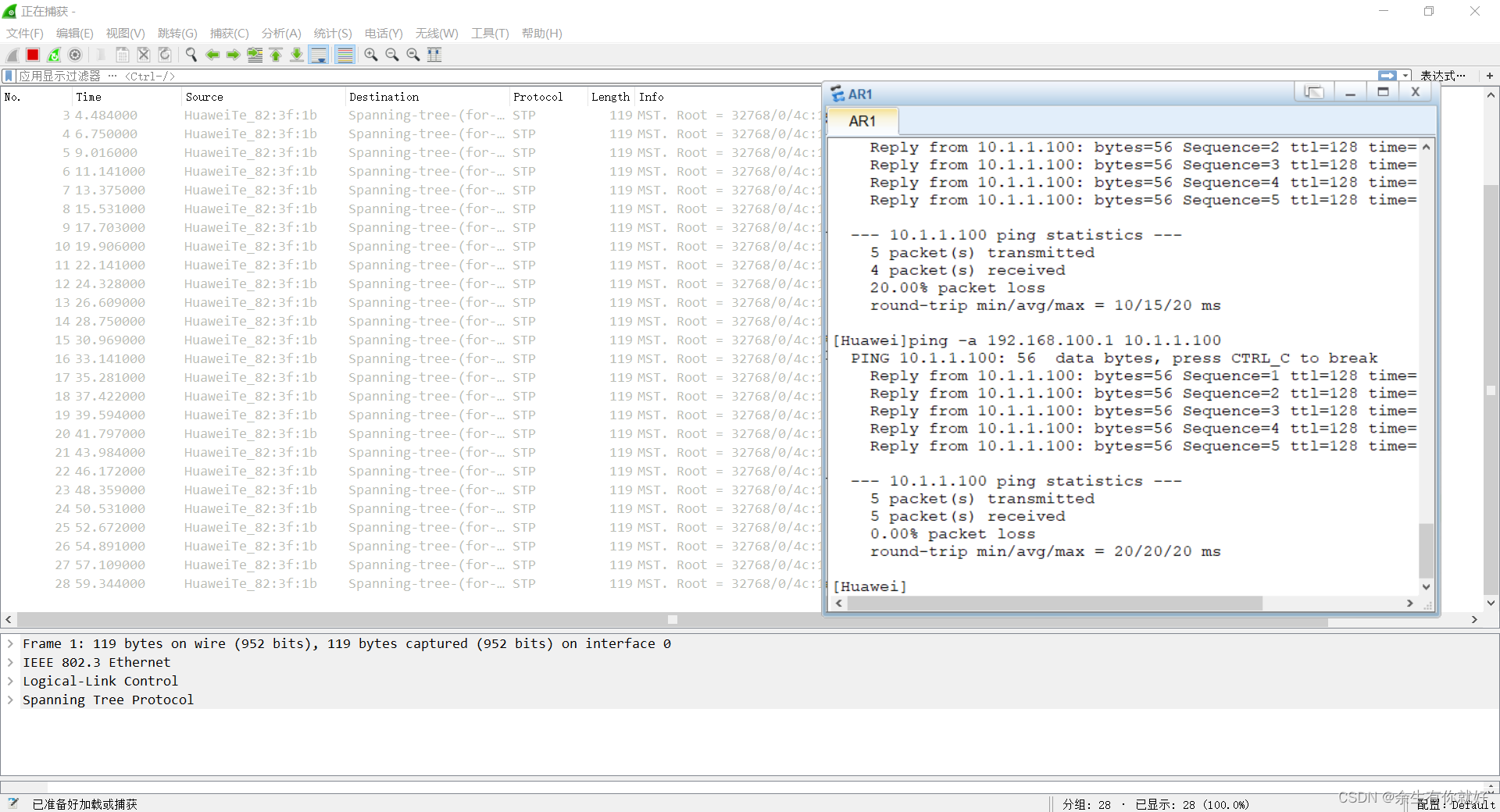Click the start capture shark fin icon
Viewport: 1500px width, 812px height.
[x=12, y=55]
